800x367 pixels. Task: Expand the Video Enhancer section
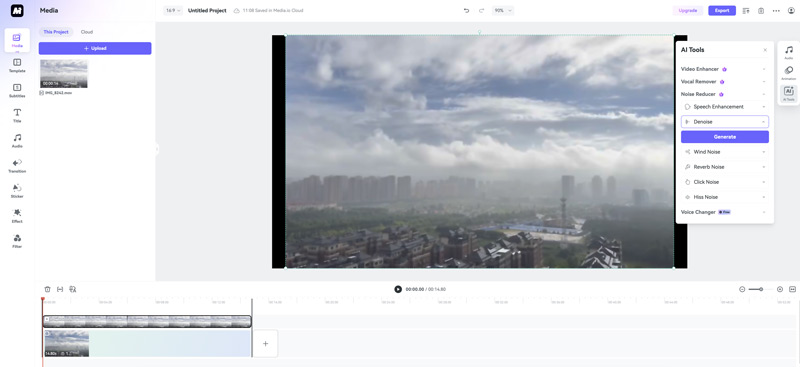click(724, 69)
